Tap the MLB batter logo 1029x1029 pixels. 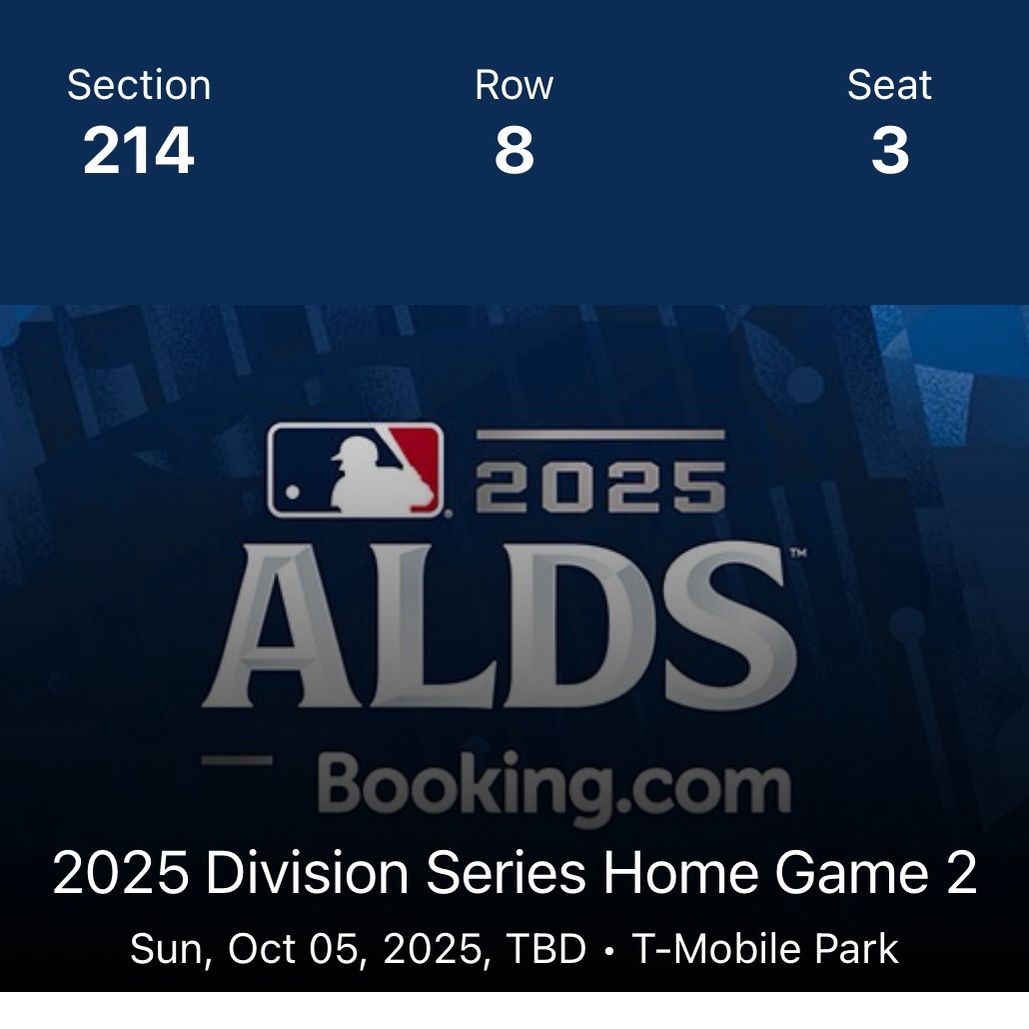(355, 470)
